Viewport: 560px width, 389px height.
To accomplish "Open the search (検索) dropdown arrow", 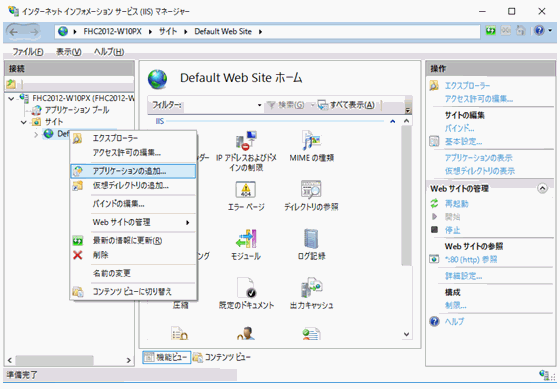I will [x=312, y=105].
